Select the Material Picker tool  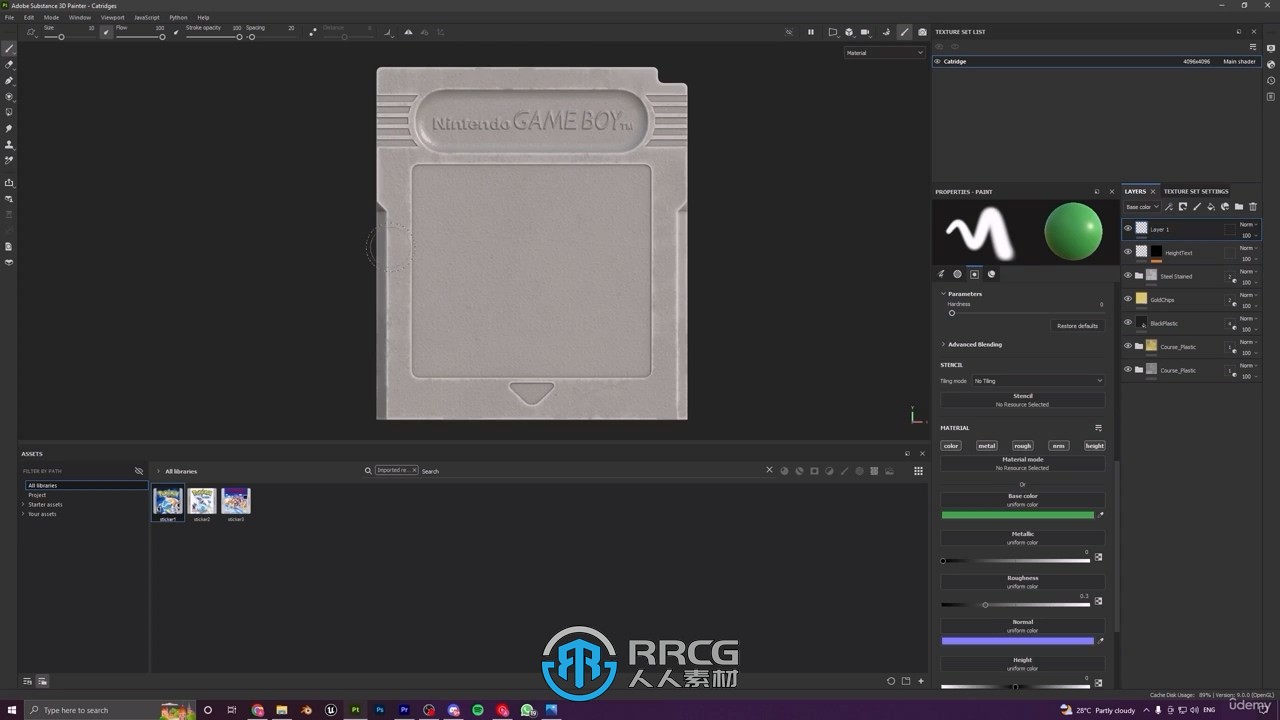[x=9, y=160]
